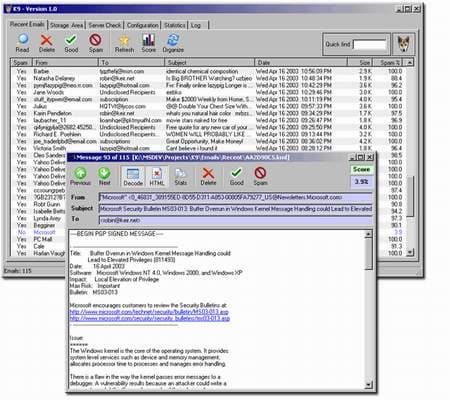Mark message as Spam in message window
This screenshot has height=400, width=450.
260,176
